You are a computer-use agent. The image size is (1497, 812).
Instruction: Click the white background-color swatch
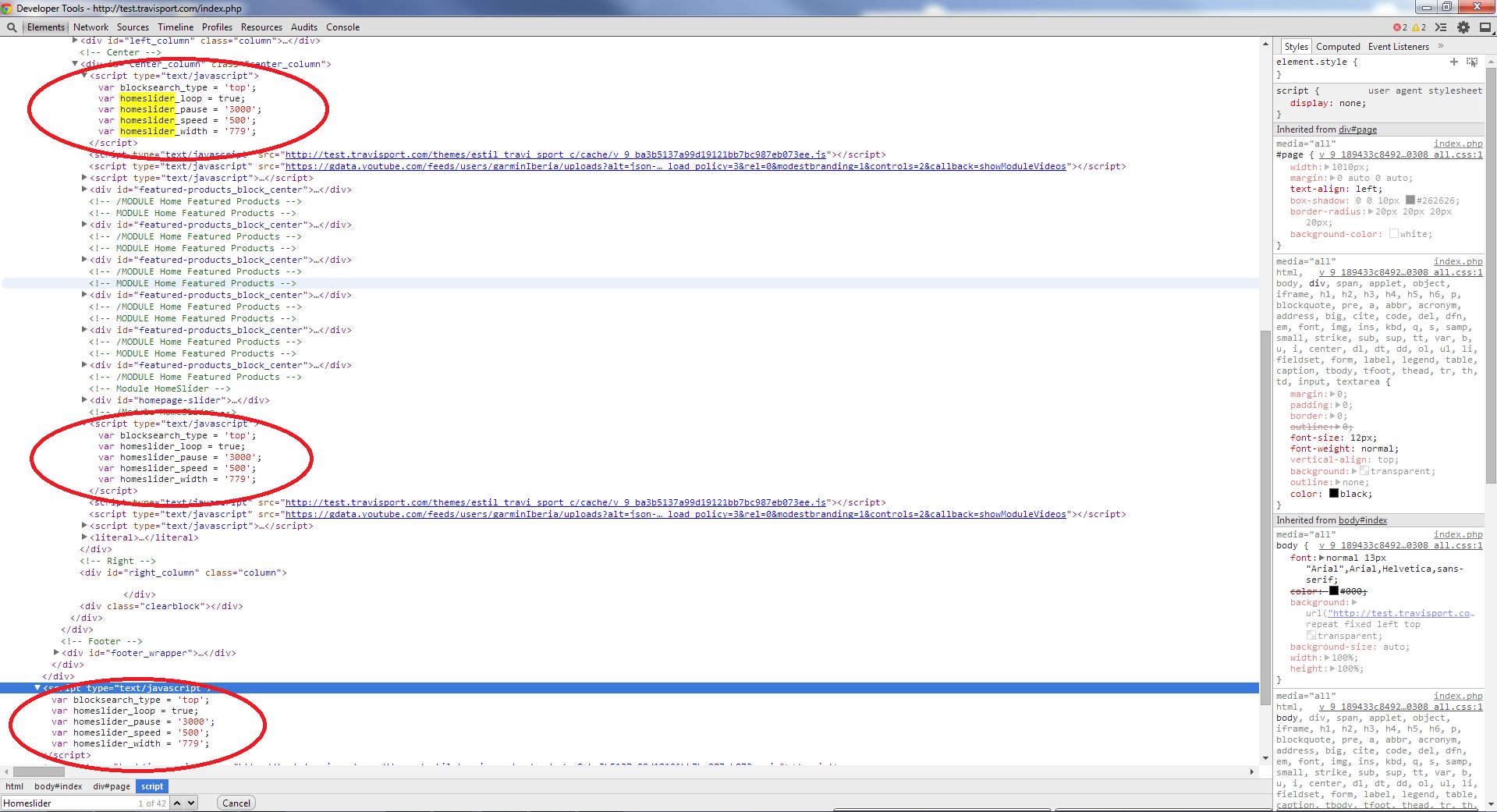[x=1393, y=234]
